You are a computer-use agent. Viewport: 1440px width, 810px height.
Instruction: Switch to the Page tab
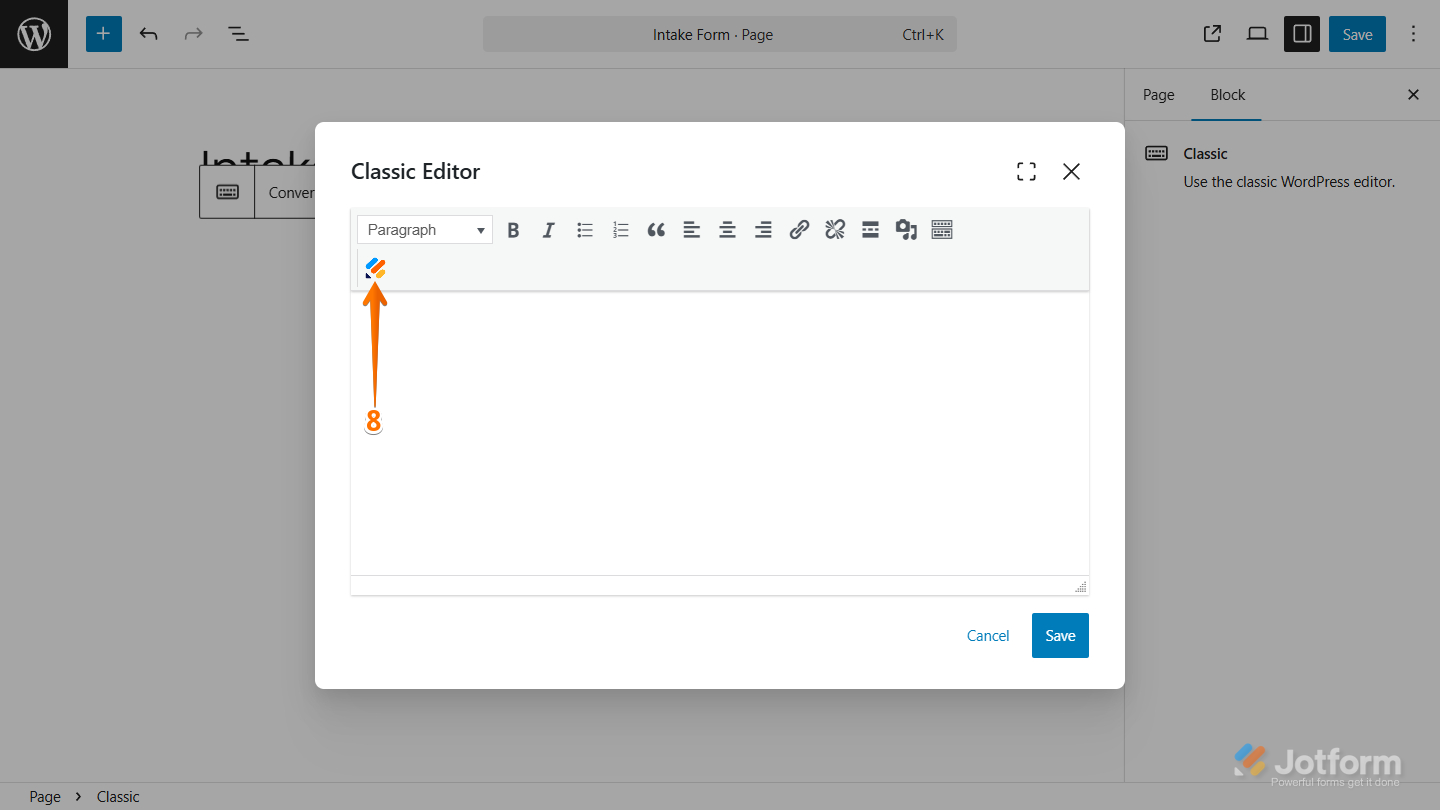click(1158, 94)
